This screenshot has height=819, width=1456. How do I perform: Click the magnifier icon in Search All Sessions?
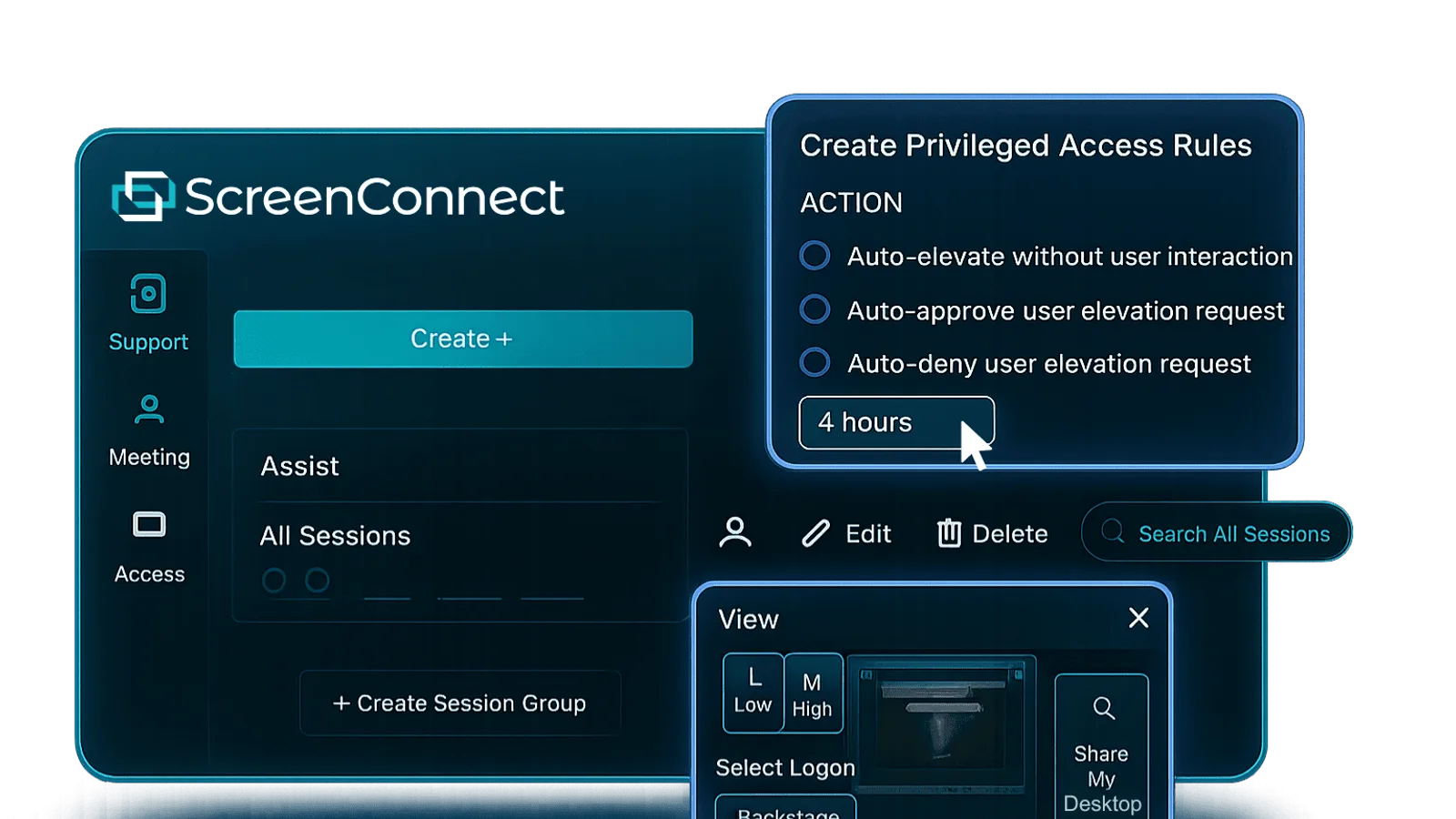(1113, 531)
